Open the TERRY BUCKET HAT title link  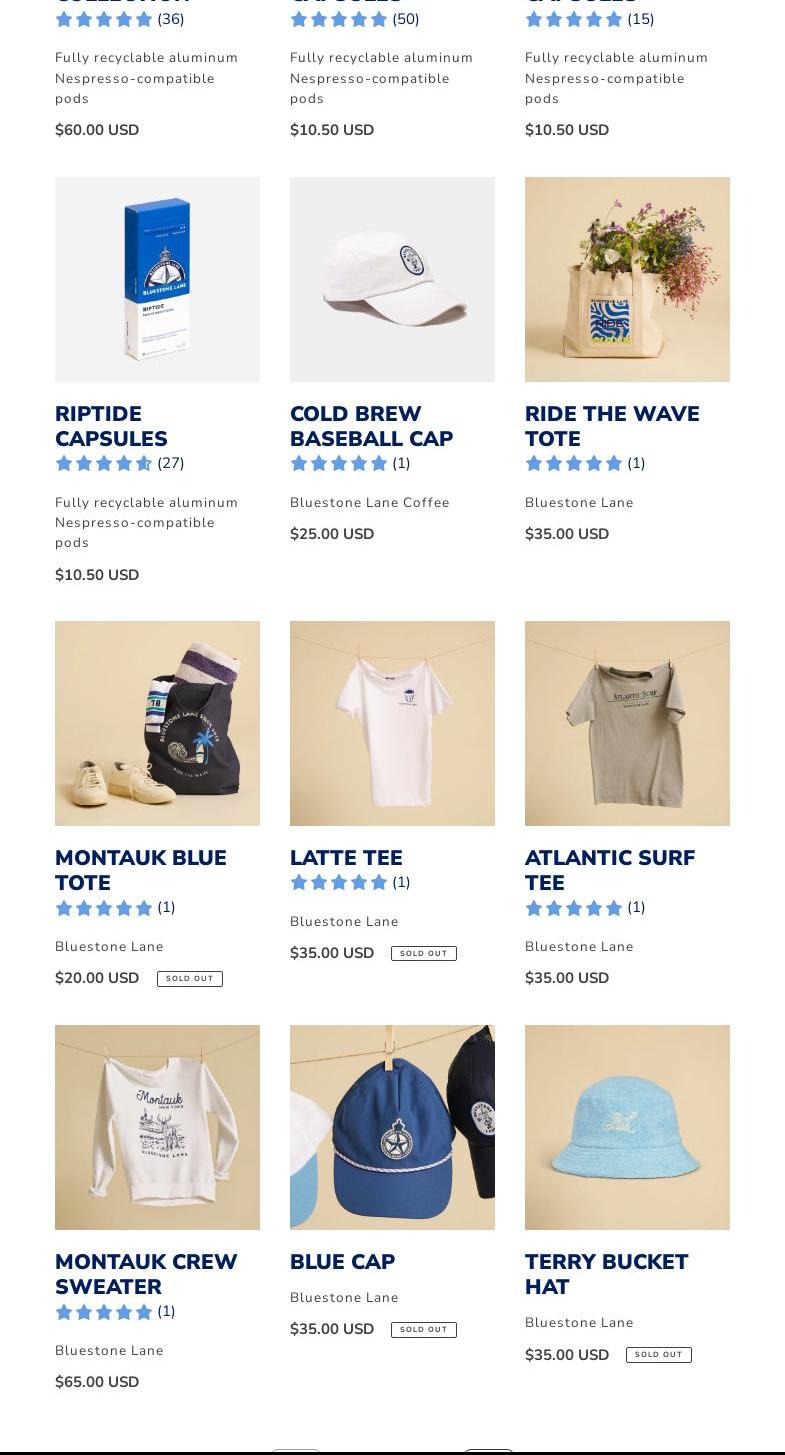pyautogui.click(x=607, y=1274)
